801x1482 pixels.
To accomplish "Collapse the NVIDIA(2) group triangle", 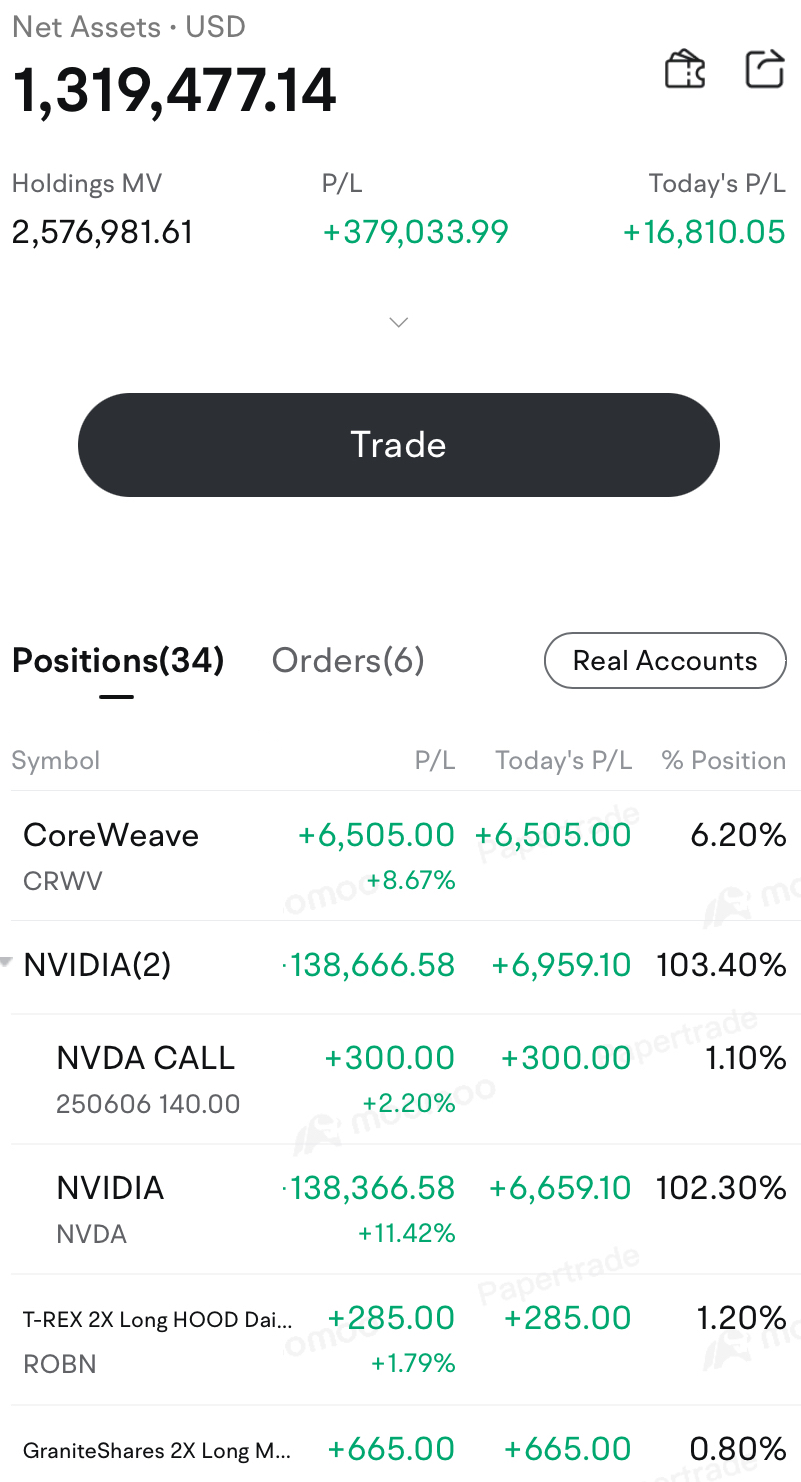I will pyautogui.click(x=7, y=963).
